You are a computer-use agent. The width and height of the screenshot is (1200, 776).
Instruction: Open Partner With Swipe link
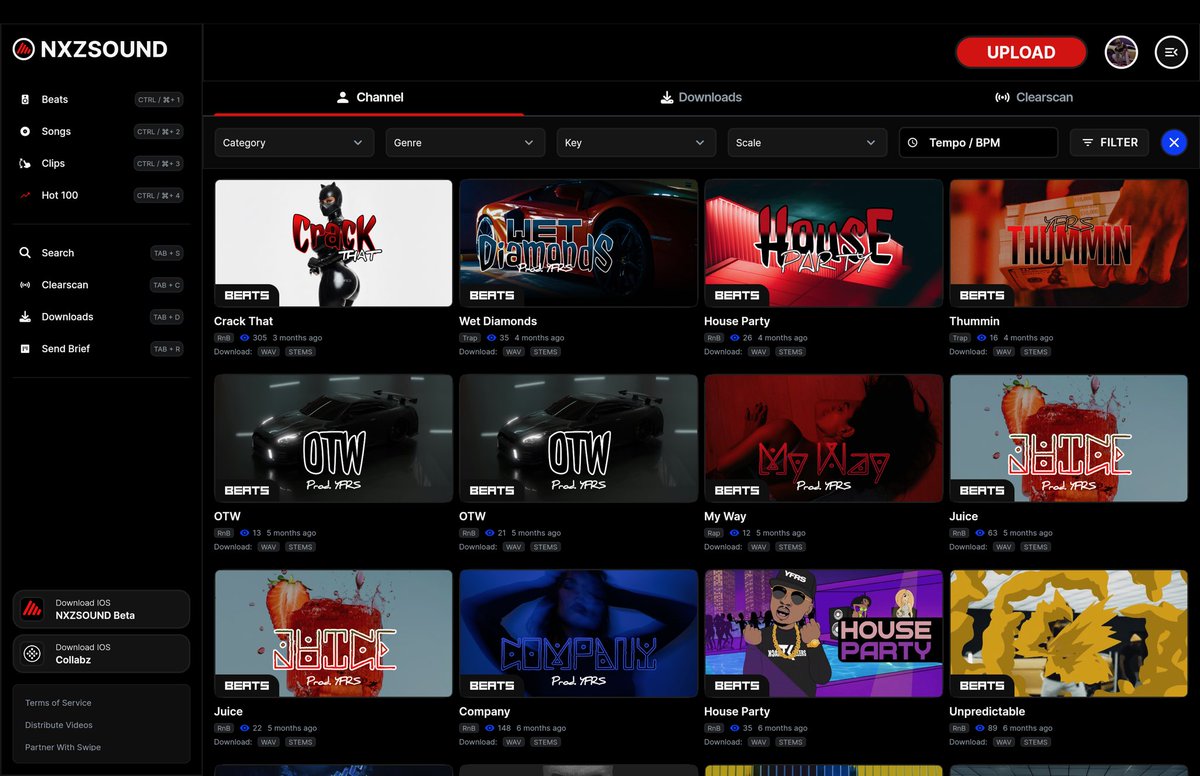63,747
